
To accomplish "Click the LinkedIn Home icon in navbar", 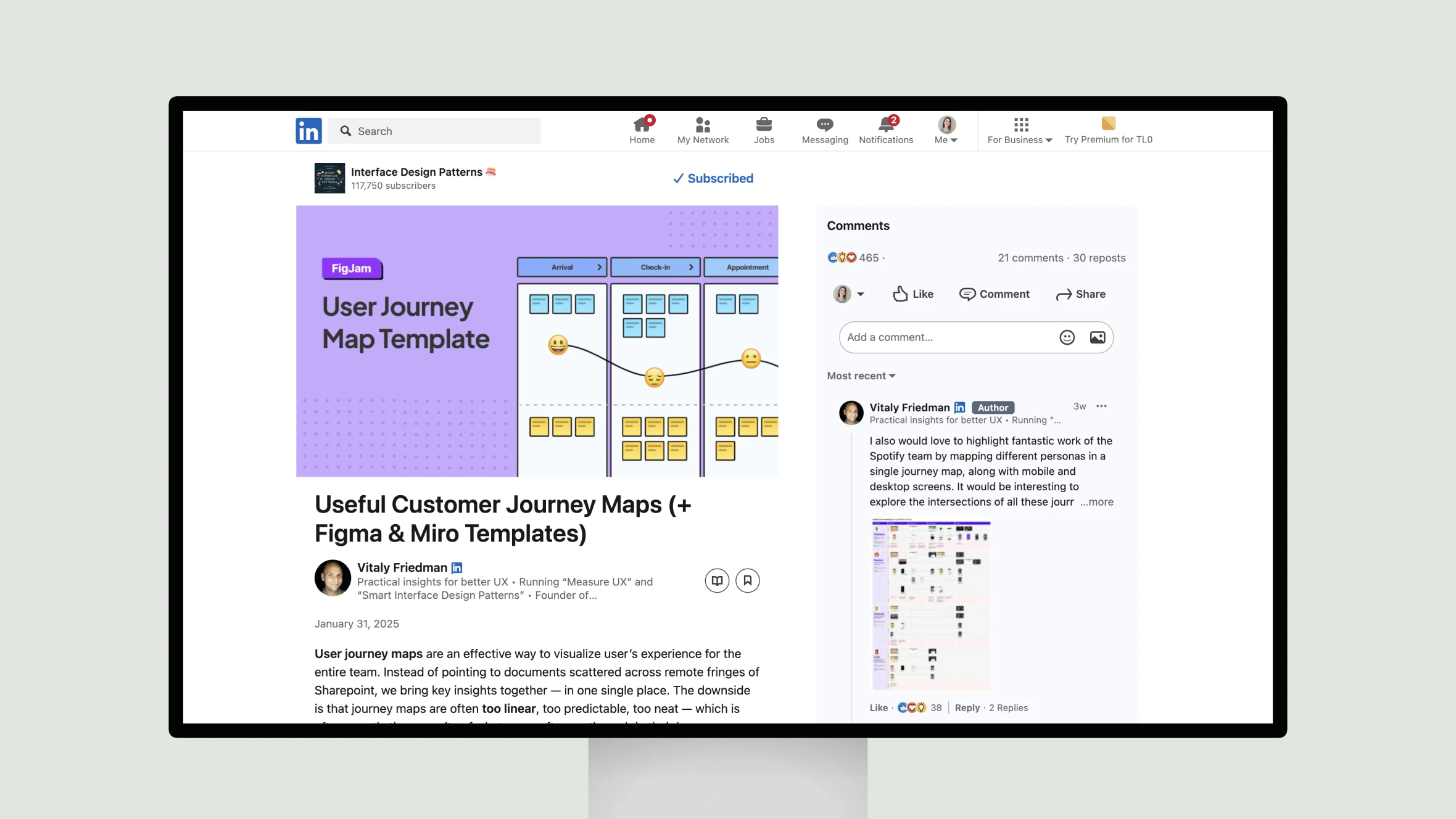I will 641,129.
